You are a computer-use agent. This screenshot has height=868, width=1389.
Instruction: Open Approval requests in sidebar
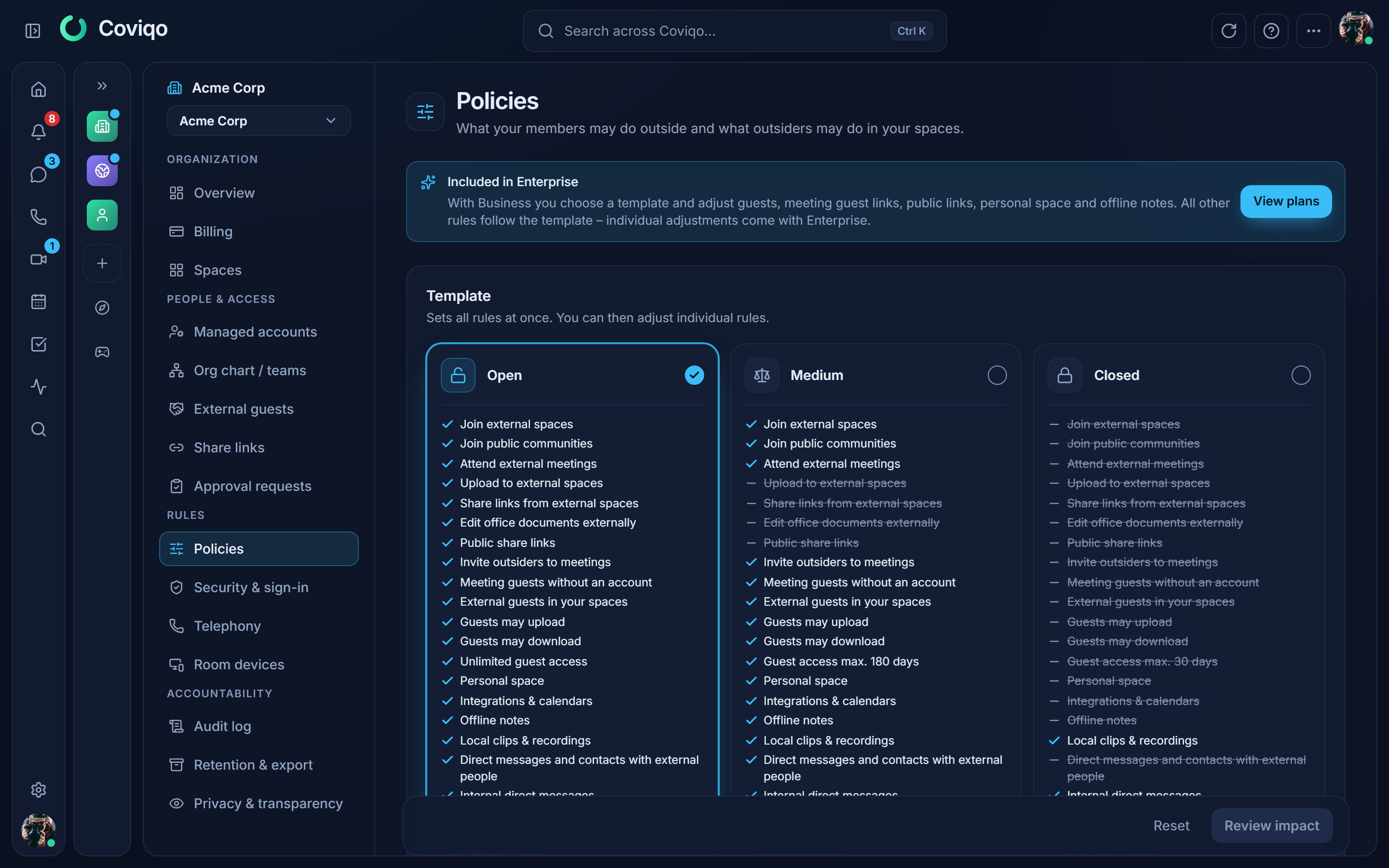click(x=259, y=486)
